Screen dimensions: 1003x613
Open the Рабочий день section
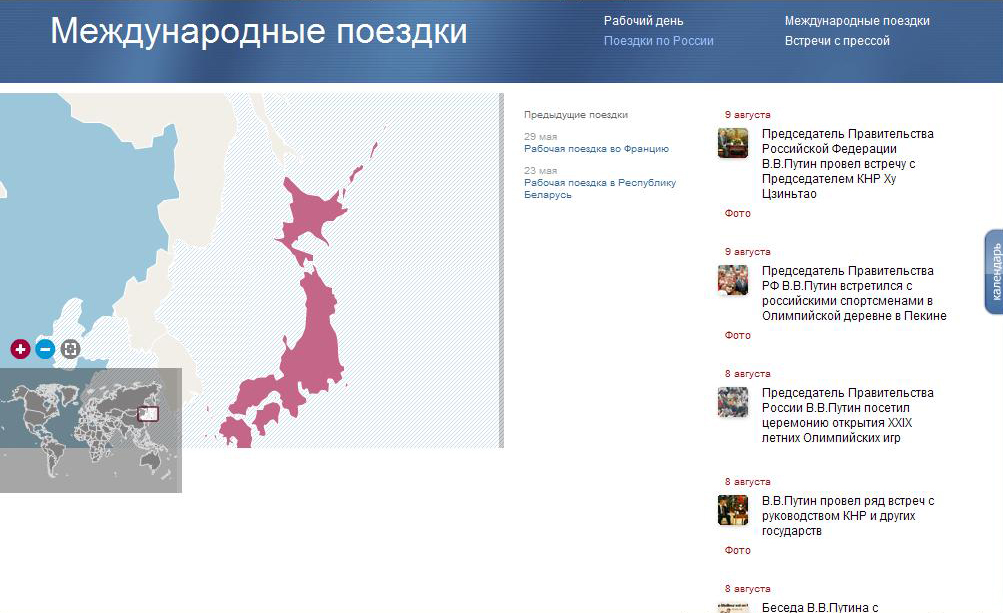click(x=644, y=21)
